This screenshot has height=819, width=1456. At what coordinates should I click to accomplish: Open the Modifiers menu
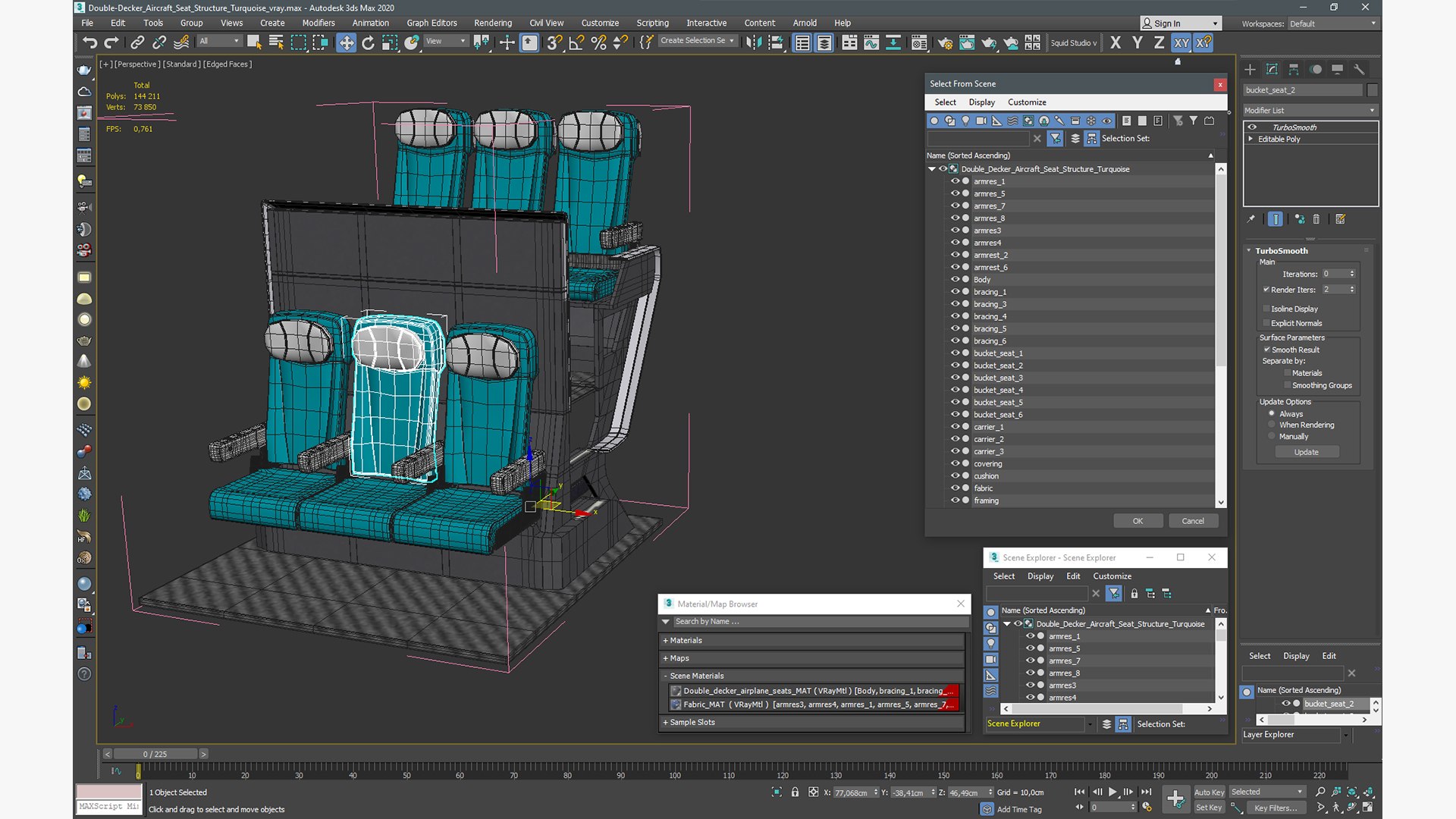pos(318,23)
